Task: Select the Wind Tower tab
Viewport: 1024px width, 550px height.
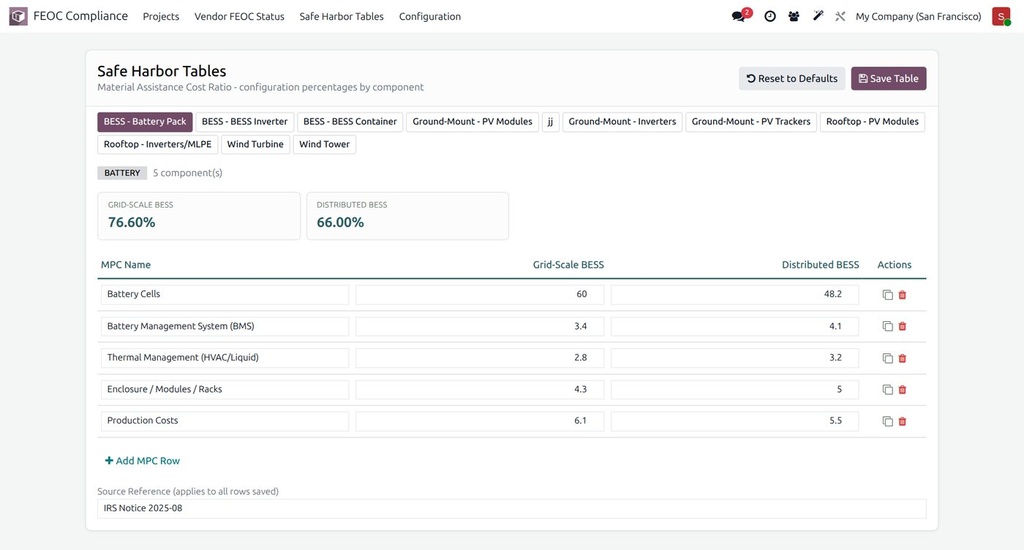Action: 325,144
